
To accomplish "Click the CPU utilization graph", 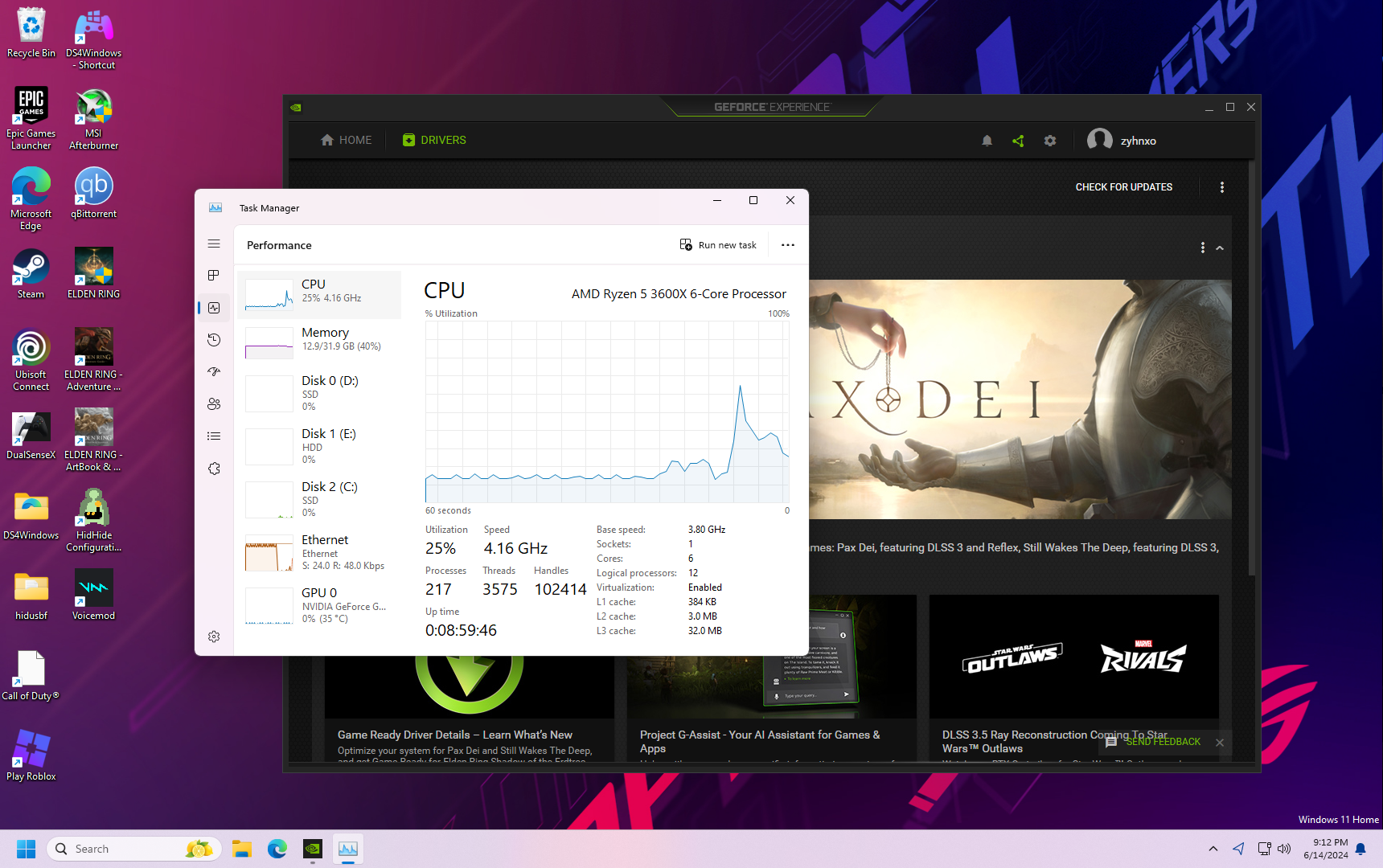I will (x=607, y=412).
